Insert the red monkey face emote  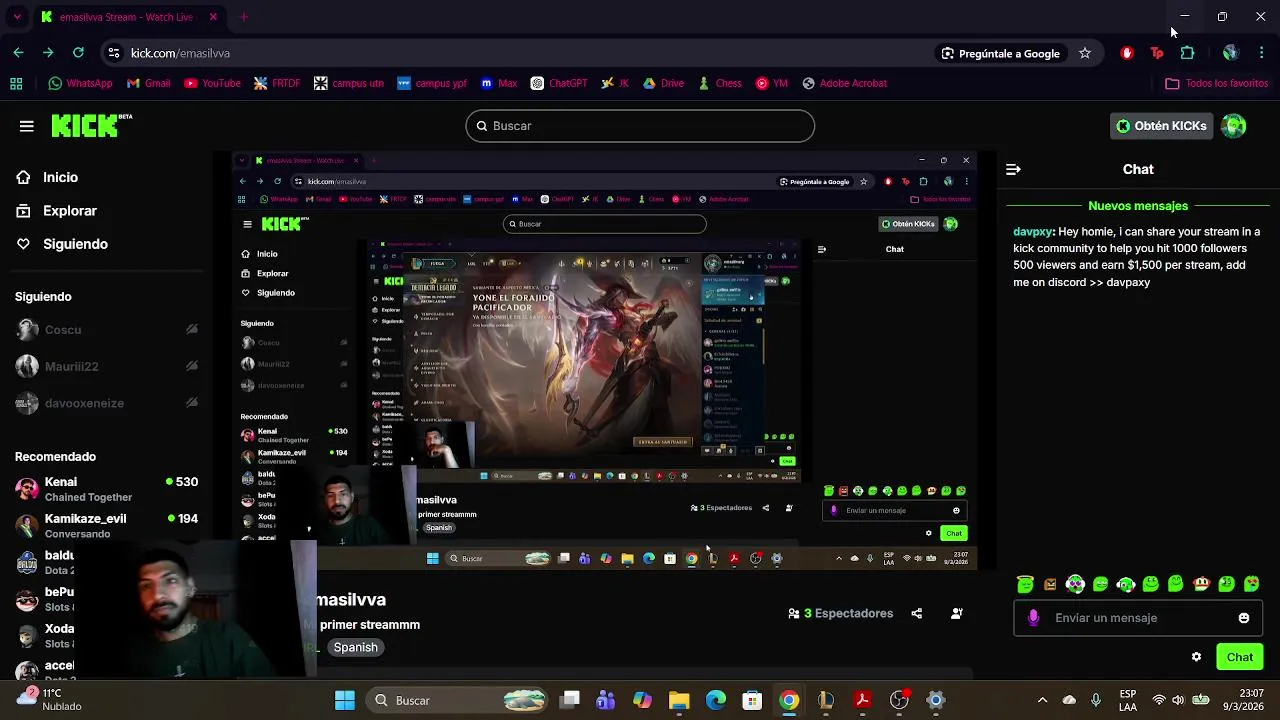point(1202,584)
